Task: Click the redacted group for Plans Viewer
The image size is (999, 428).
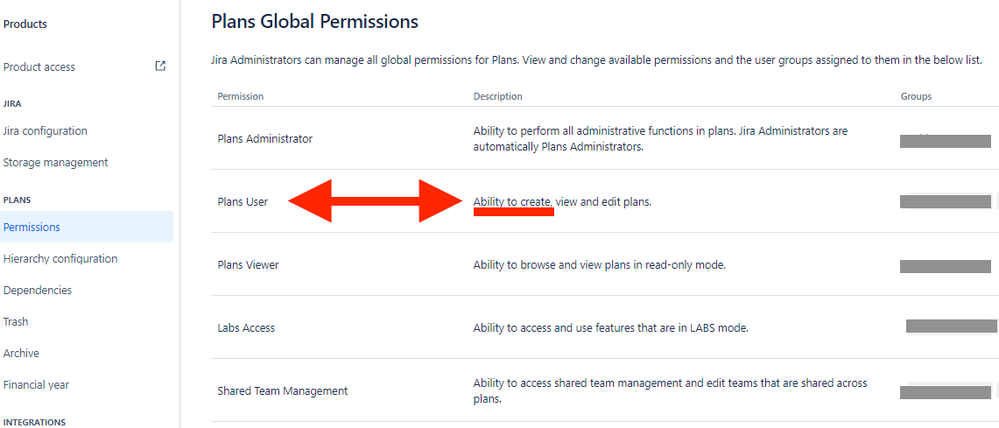Action: pos(945,266)
